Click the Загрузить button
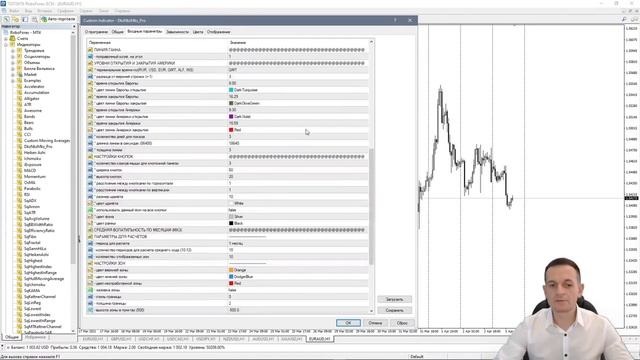Image resolution: width=640 pixels, height=360 pixels. click(394, 299)
